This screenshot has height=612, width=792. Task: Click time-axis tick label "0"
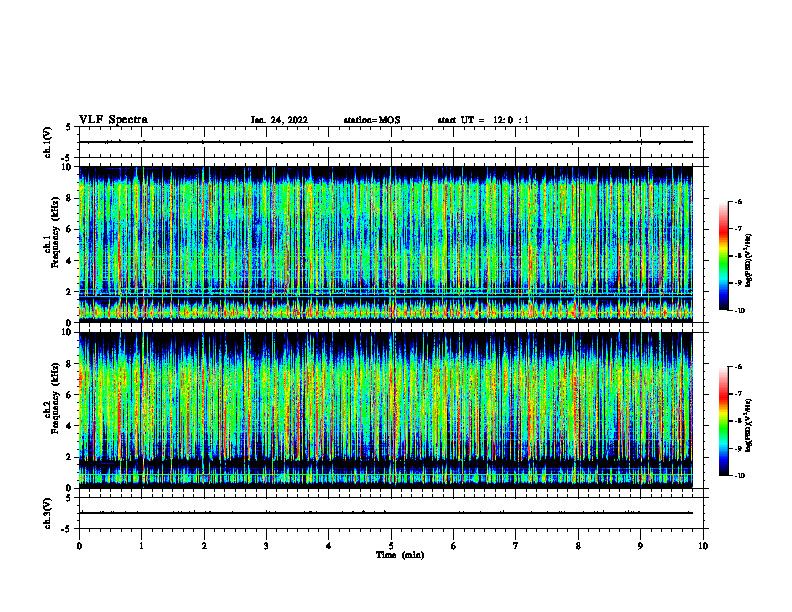point(79,546)
